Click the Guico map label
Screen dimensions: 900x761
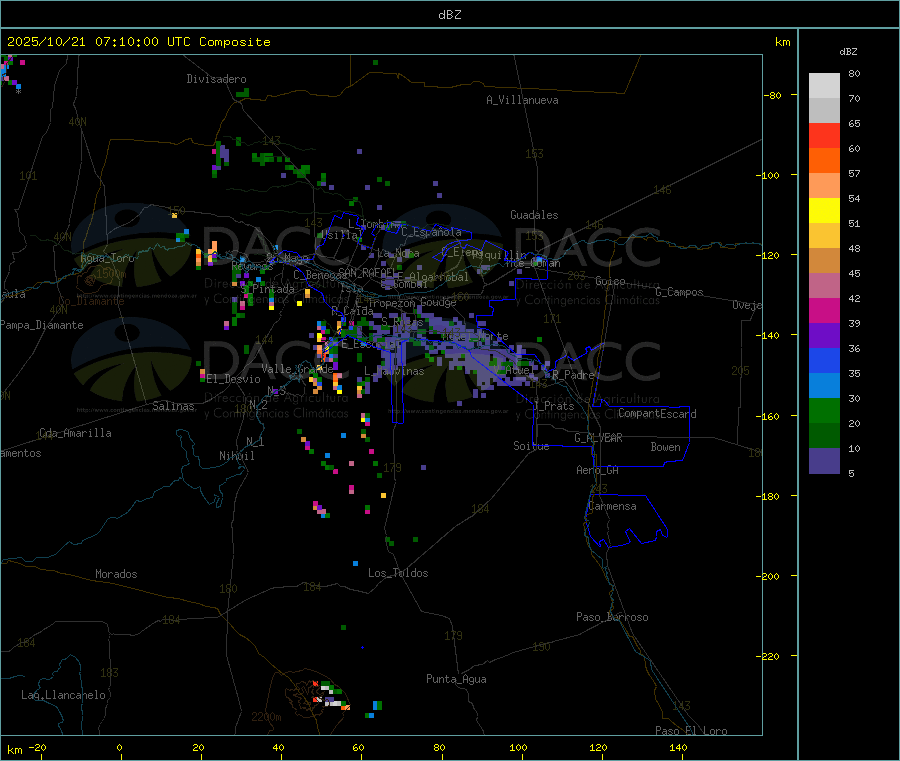point(610,281)
